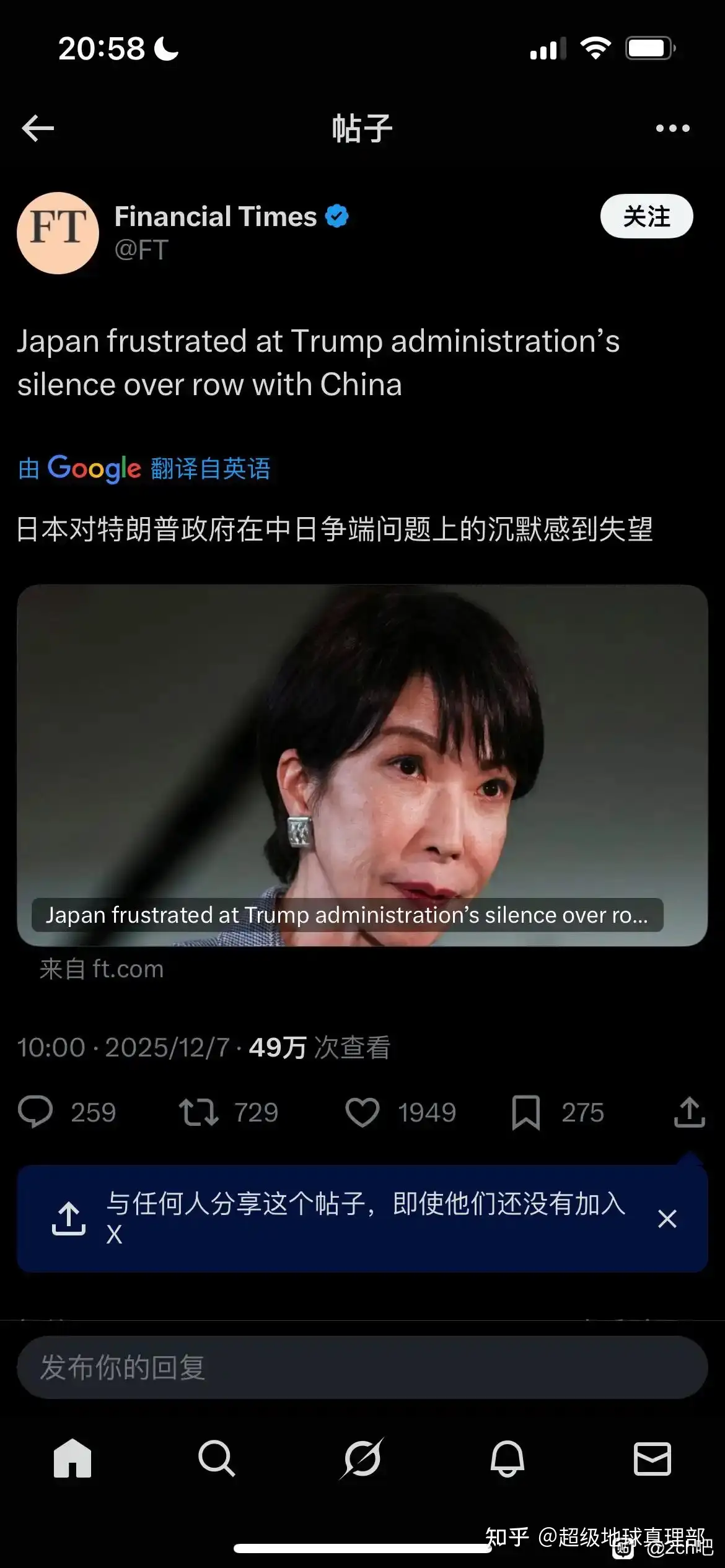
Task: Repost using the retweet arrows icon
Action: tap(198, 1112)
